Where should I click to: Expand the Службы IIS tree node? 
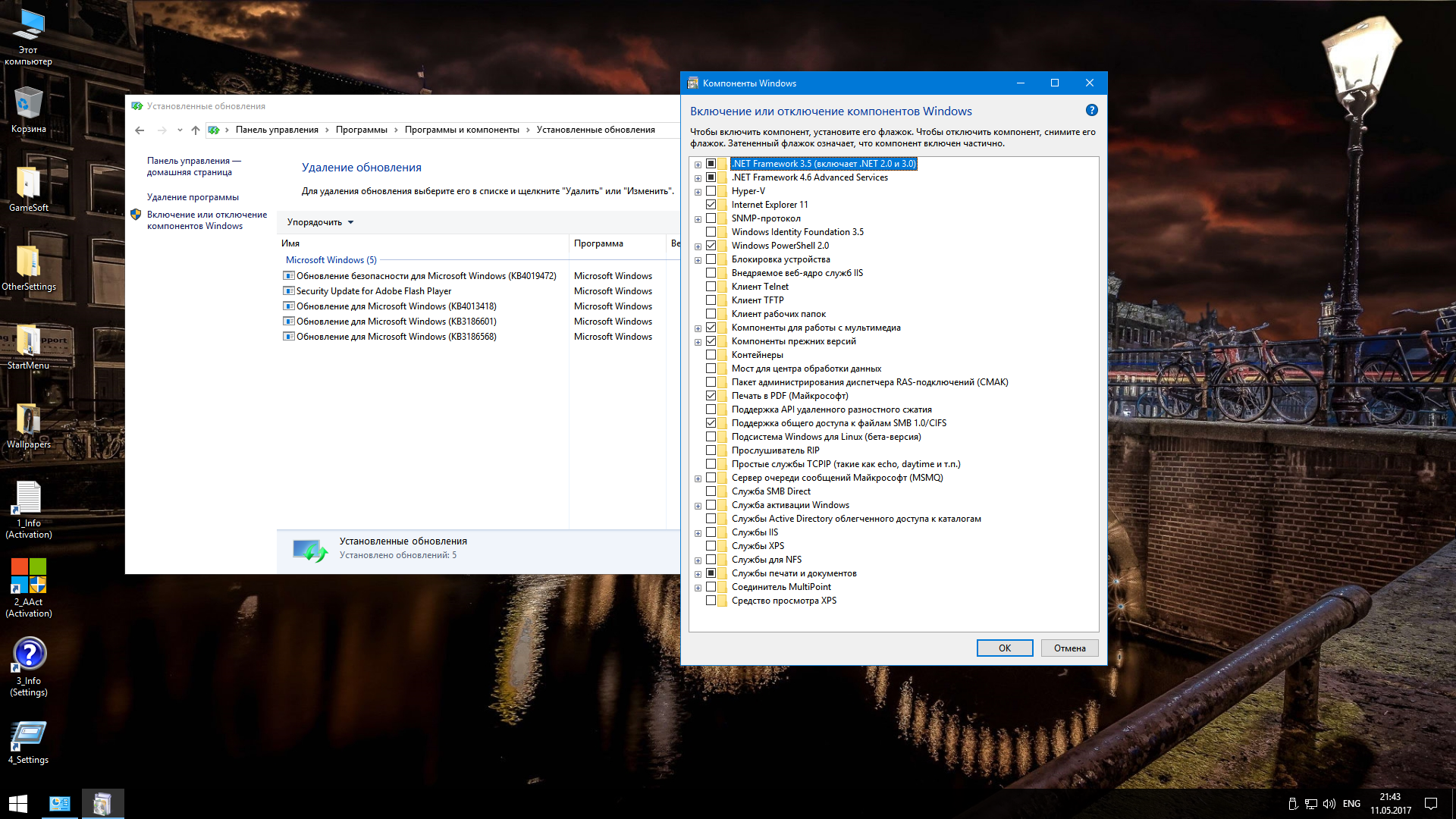click(x=698, y=533)
